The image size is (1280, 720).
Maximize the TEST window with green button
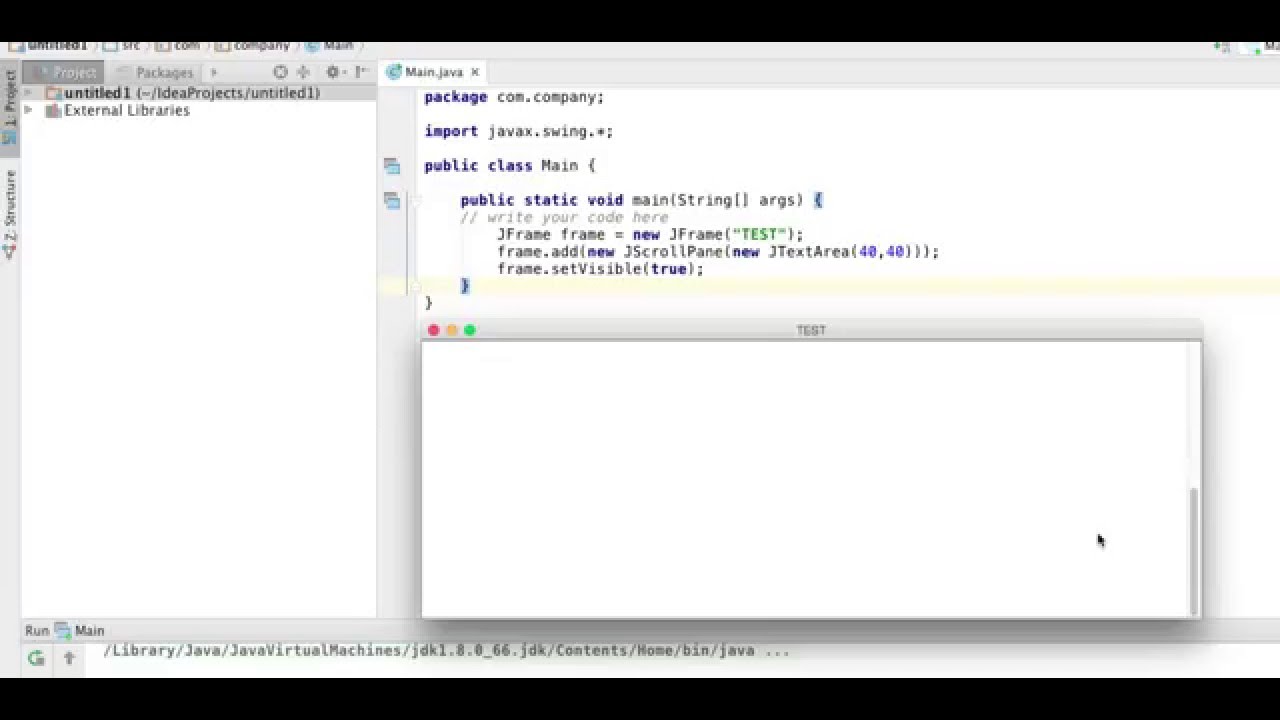tap(470, 330)
